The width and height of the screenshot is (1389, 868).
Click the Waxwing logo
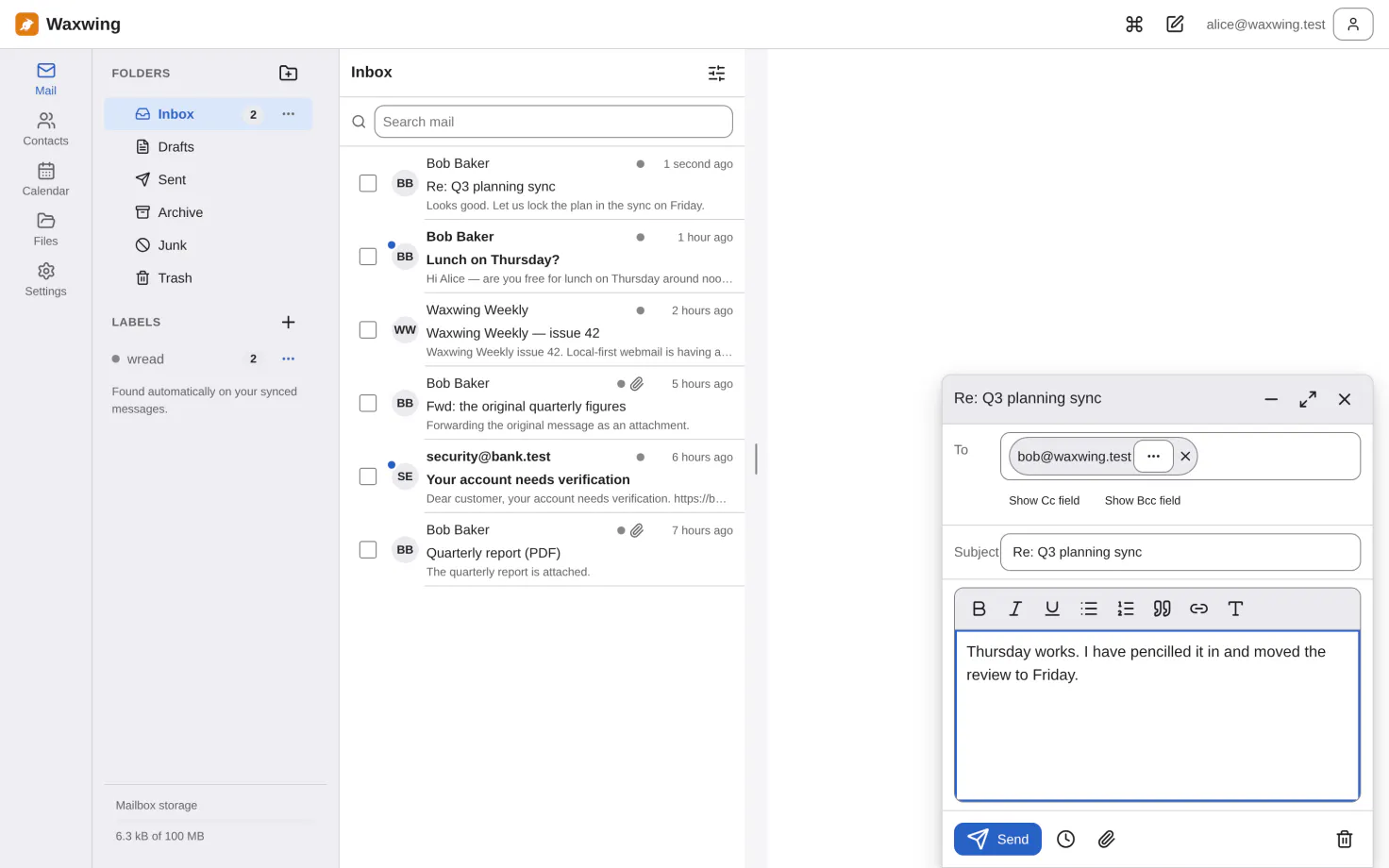click(27, 25)
